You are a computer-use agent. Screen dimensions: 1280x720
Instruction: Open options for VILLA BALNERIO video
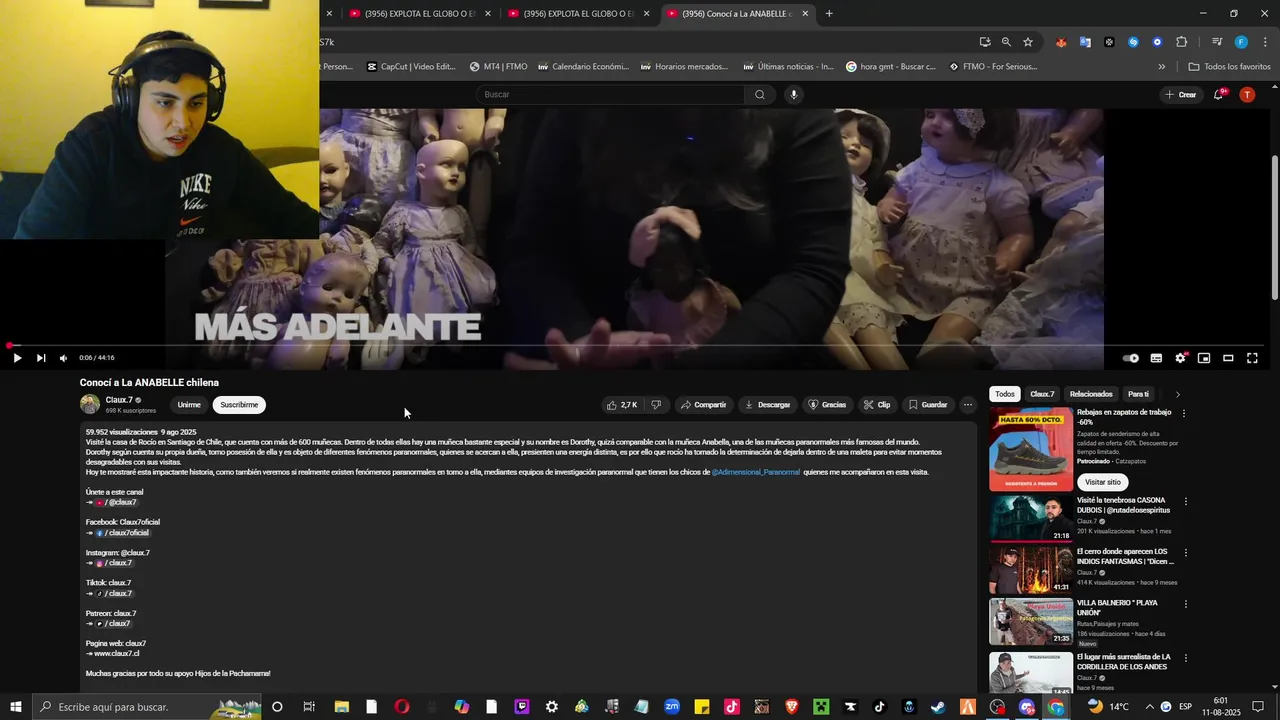(1186, 604)
